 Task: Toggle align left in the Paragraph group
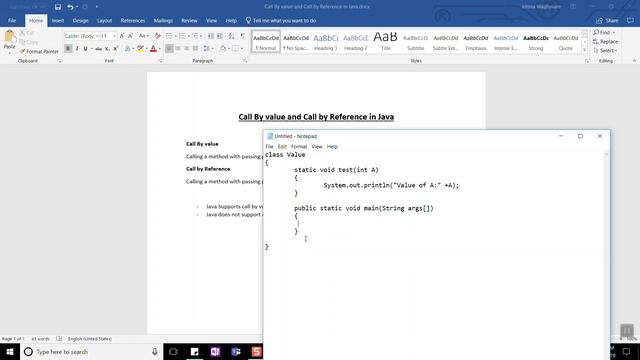169,49
